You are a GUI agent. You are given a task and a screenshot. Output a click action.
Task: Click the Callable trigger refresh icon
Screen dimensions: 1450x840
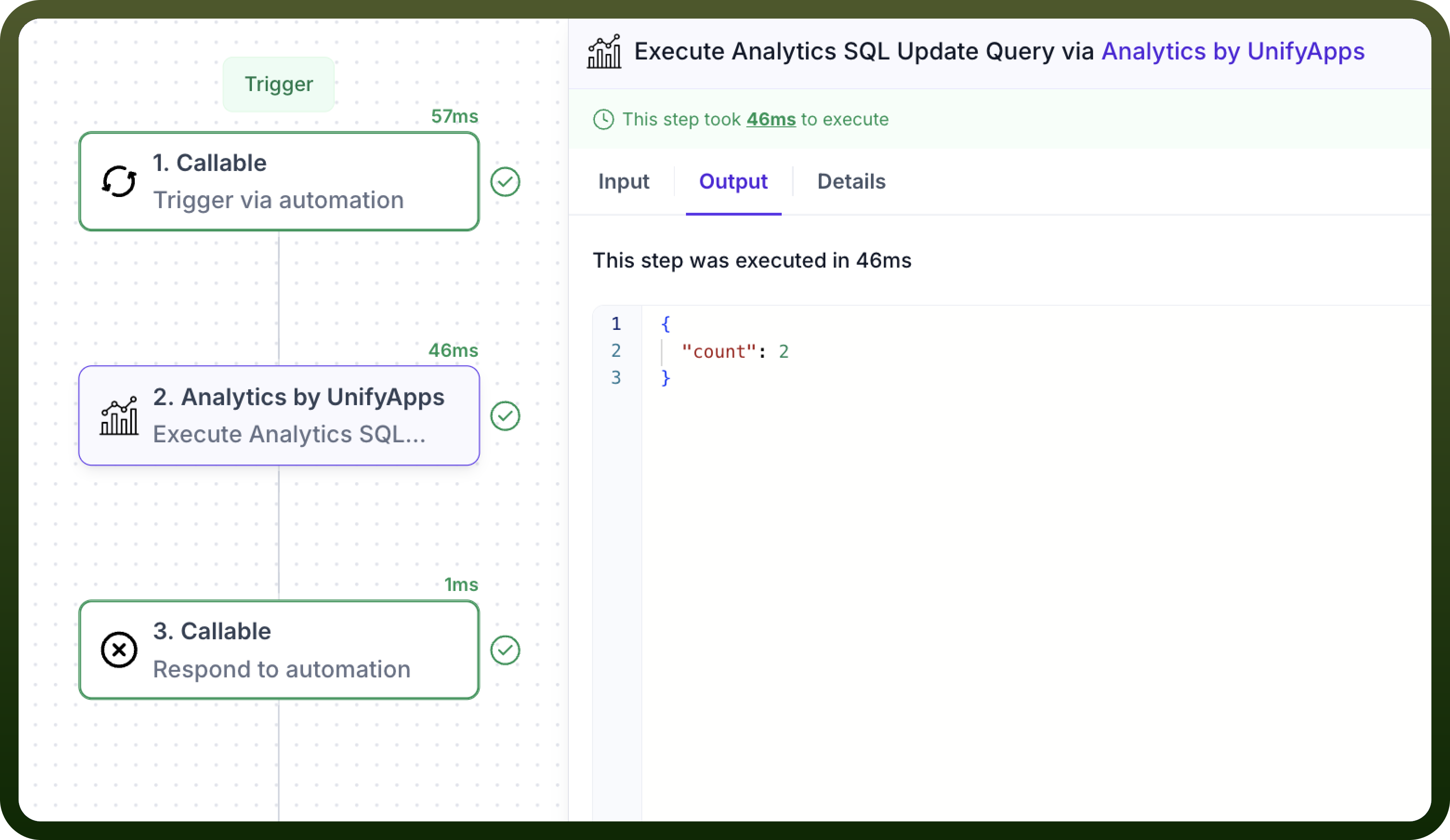(x=119, y=181)
